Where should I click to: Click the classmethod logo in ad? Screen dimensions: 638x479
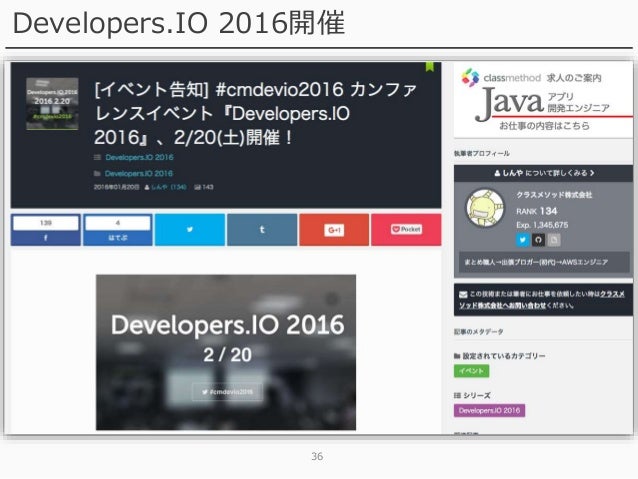coord(501,77)
